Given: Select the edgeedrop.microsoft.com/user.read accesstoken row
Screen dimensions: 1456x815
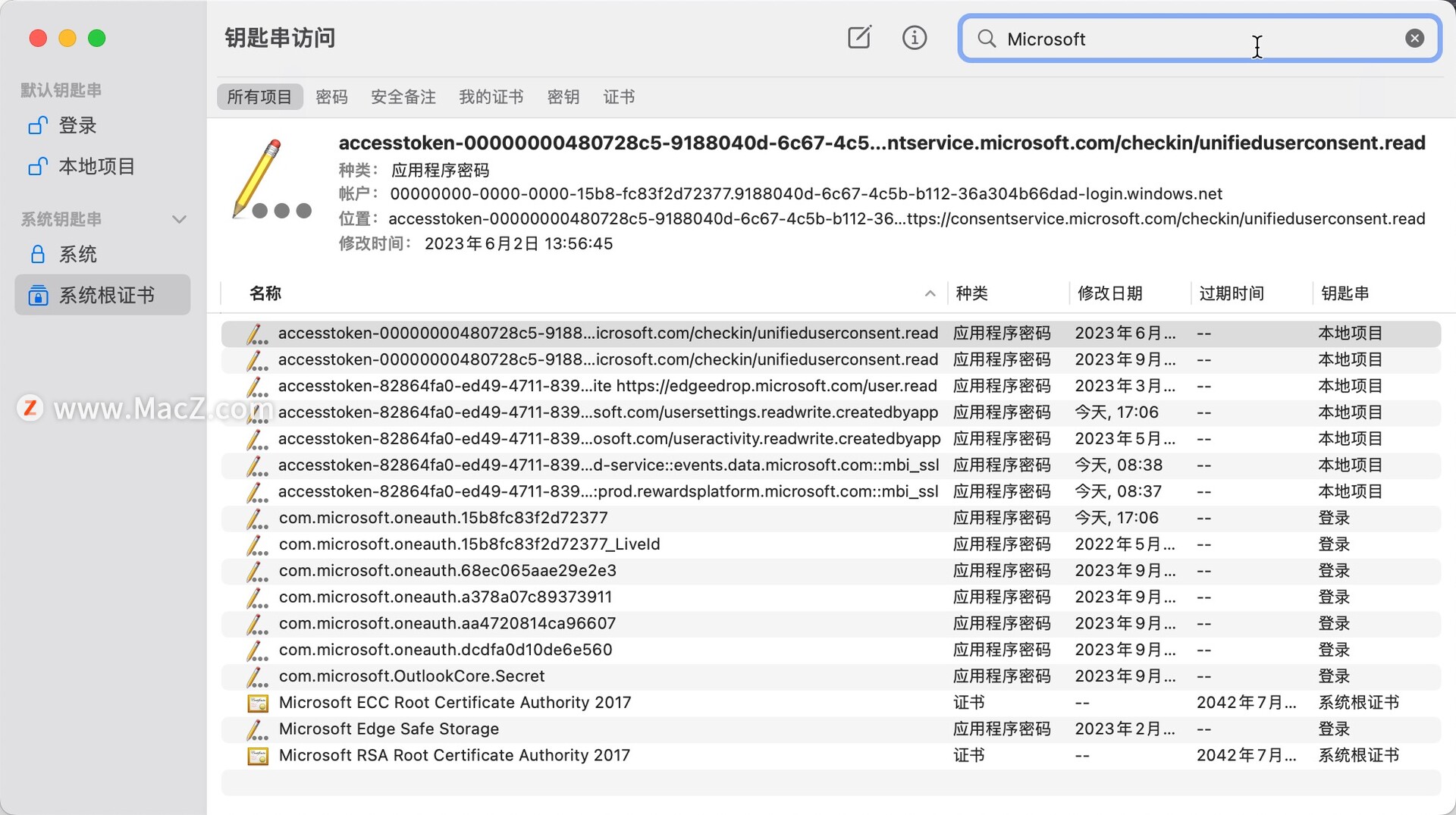Looking at the screenshot, I should [831, 386].
